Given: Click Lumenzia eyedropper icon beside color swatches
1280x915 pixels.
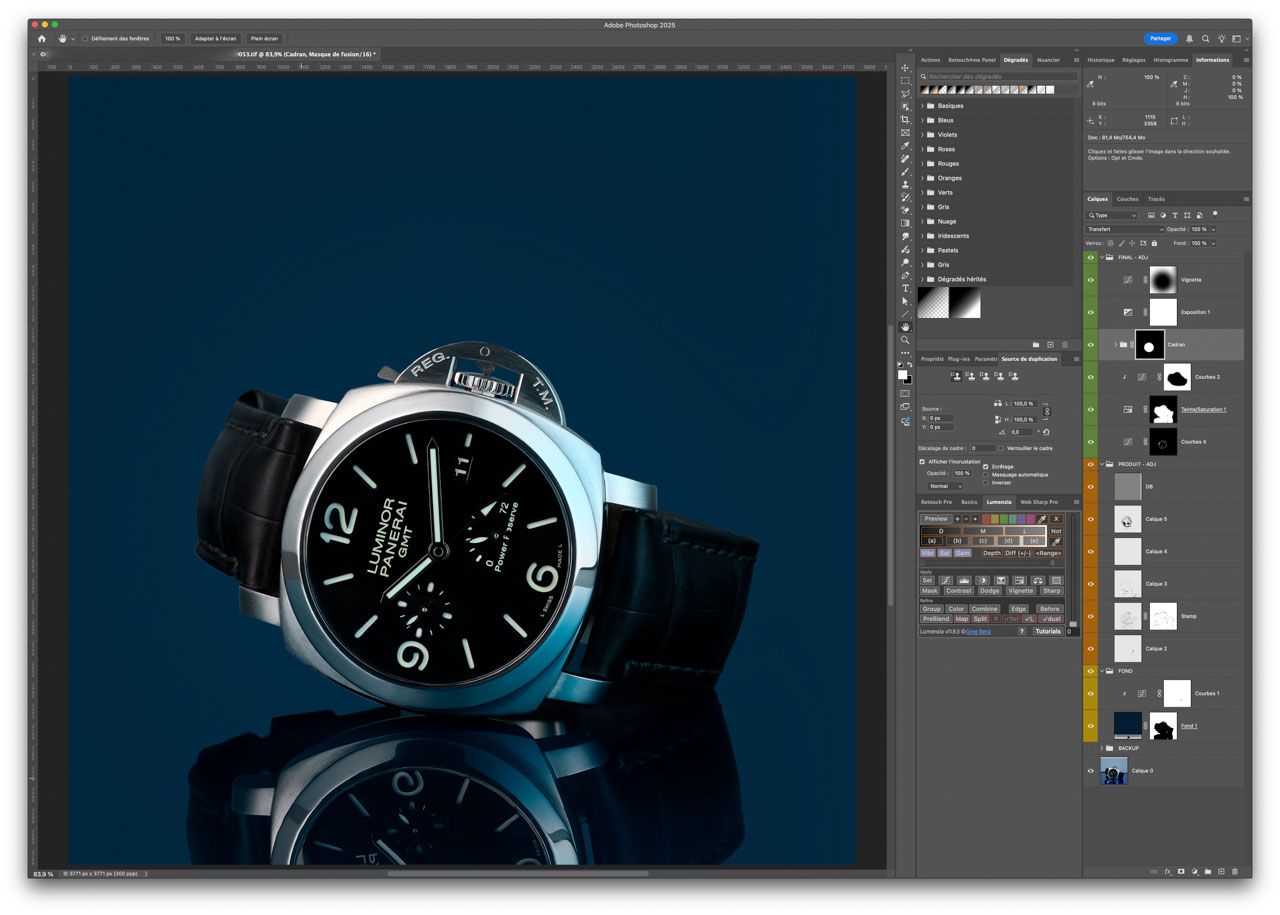Looking at the screenshot, I should [x=1041, y=519].
